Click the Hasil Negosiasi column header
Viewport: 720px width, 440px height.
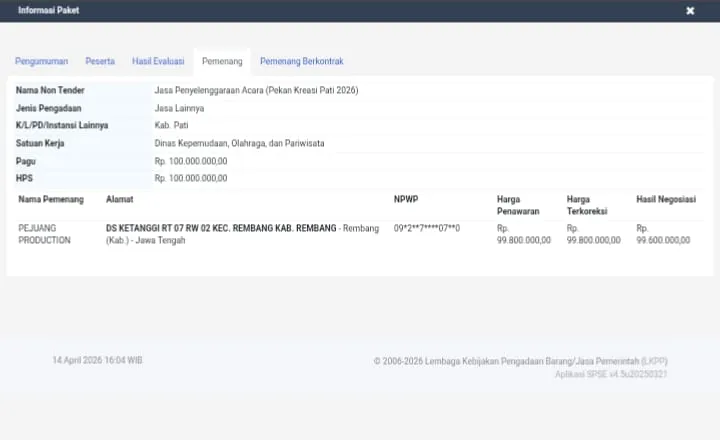click(x=666, y=200)
